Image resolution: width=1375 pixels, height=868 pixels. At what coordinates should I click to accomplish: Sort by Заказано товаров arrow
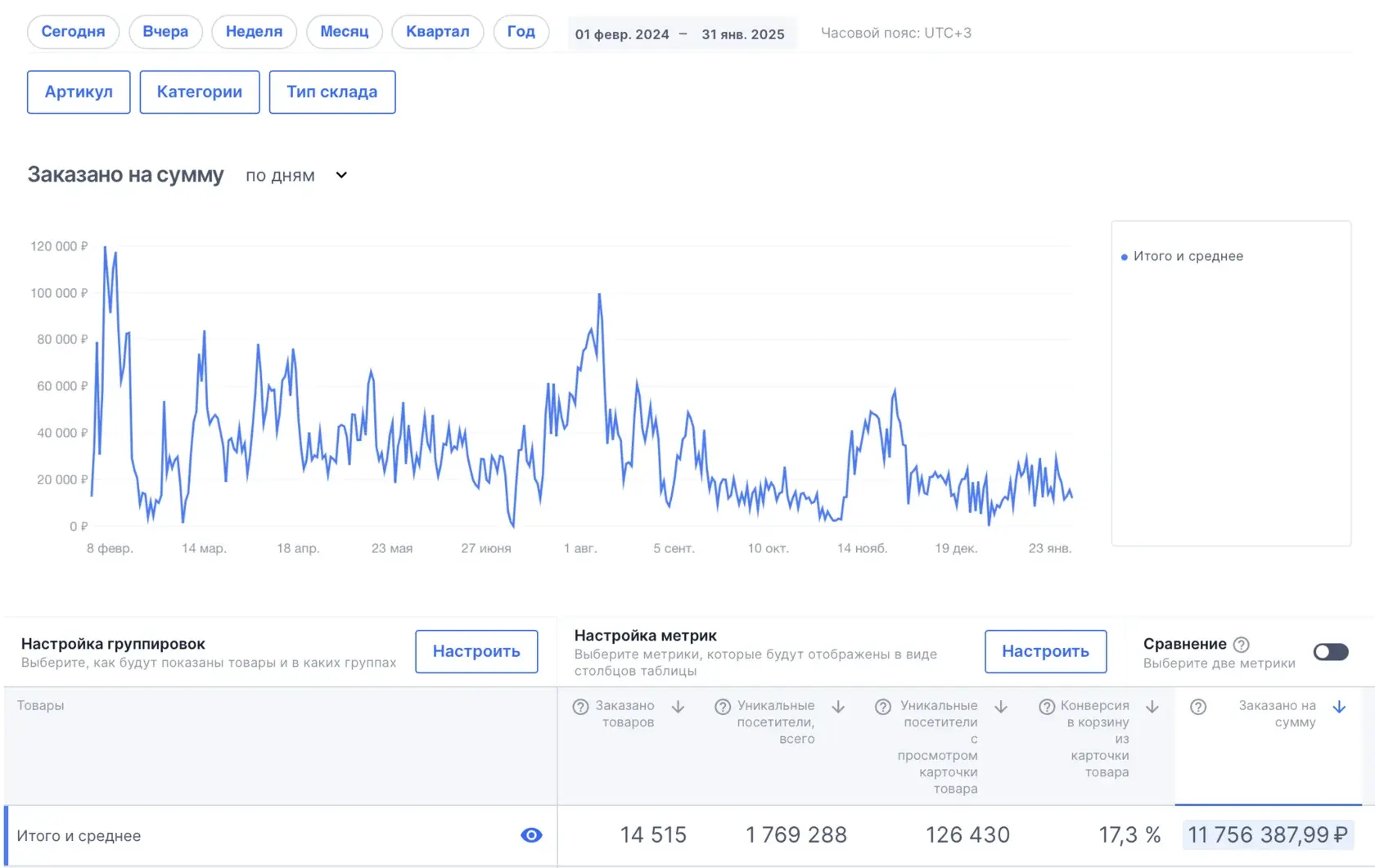[x=678, y=707]
